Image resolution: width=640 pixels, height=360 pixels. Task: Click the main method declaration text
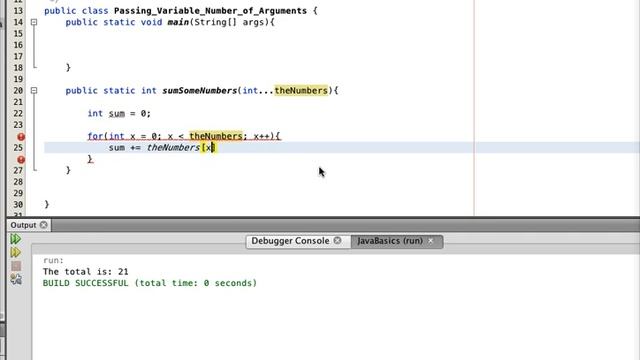(x=170, y=22)
